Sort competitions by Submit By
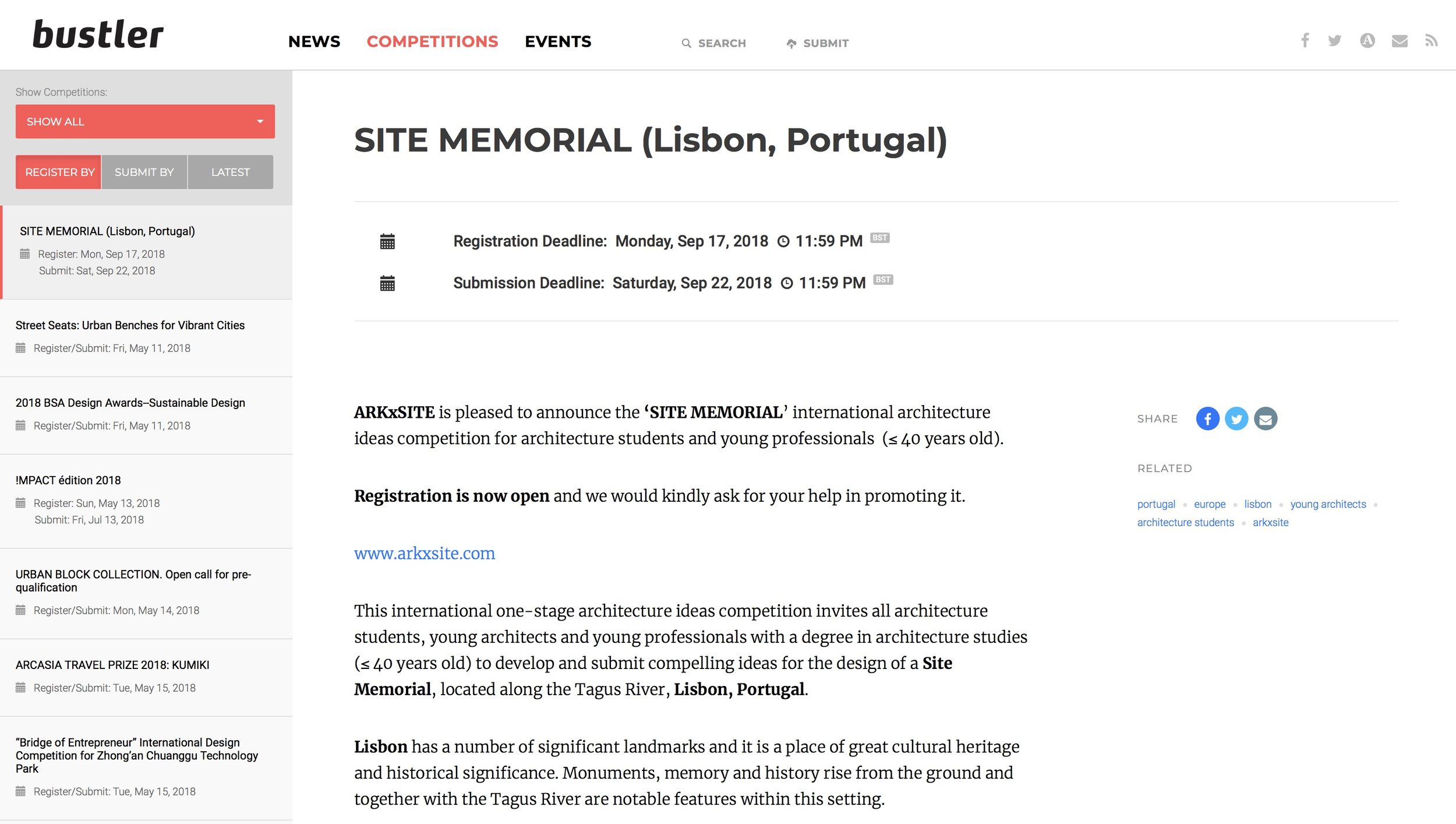 tap(144, 172)
